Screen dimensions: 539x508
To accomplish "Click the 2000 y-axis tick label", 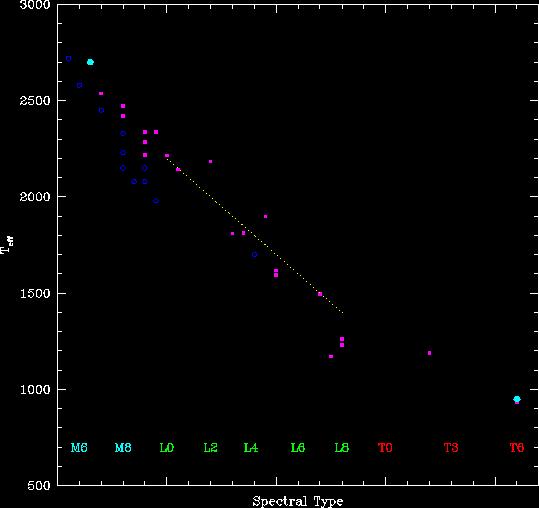I will 35,197.
